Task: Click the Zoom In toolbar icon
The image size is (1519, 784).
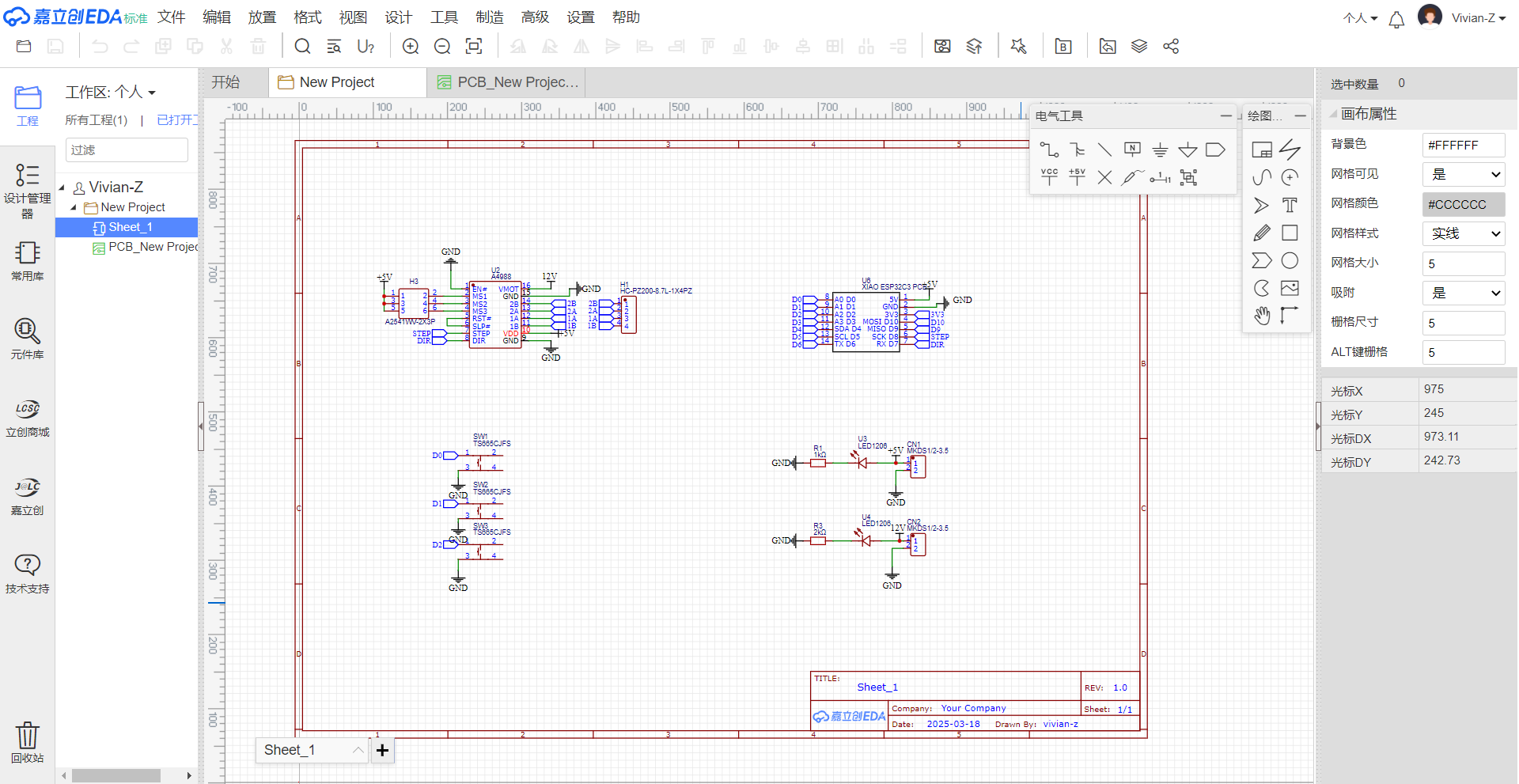Action: click(x=411, y=47)
